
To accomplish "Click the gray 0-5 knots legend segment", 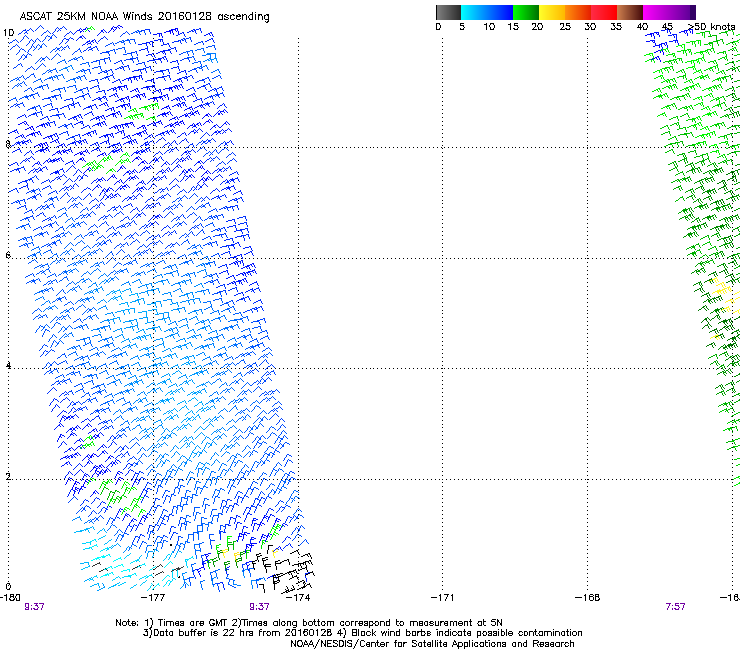I will coord(448,12).
